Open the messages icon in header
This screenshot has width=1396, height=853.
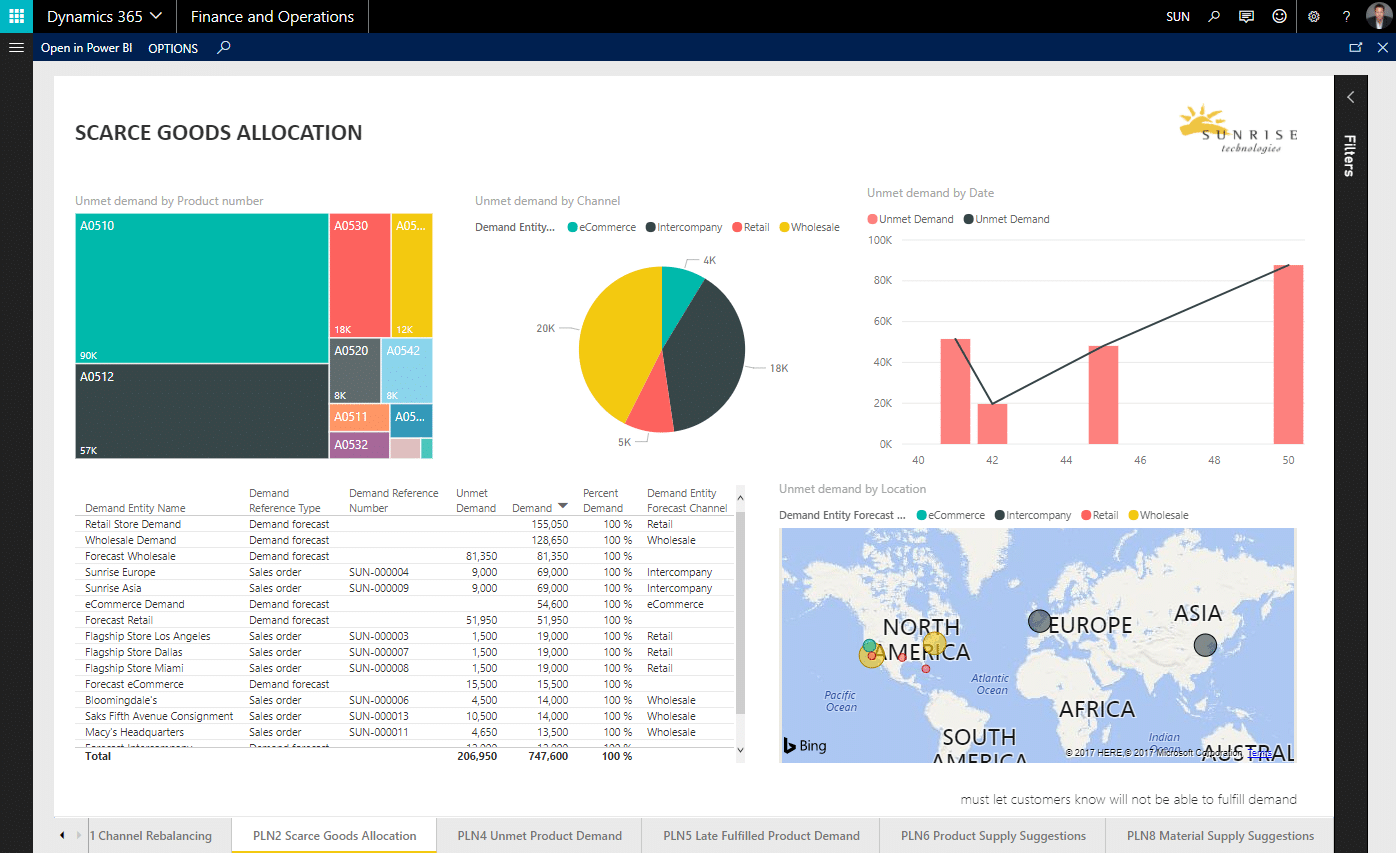click(x=1246, y=17)
